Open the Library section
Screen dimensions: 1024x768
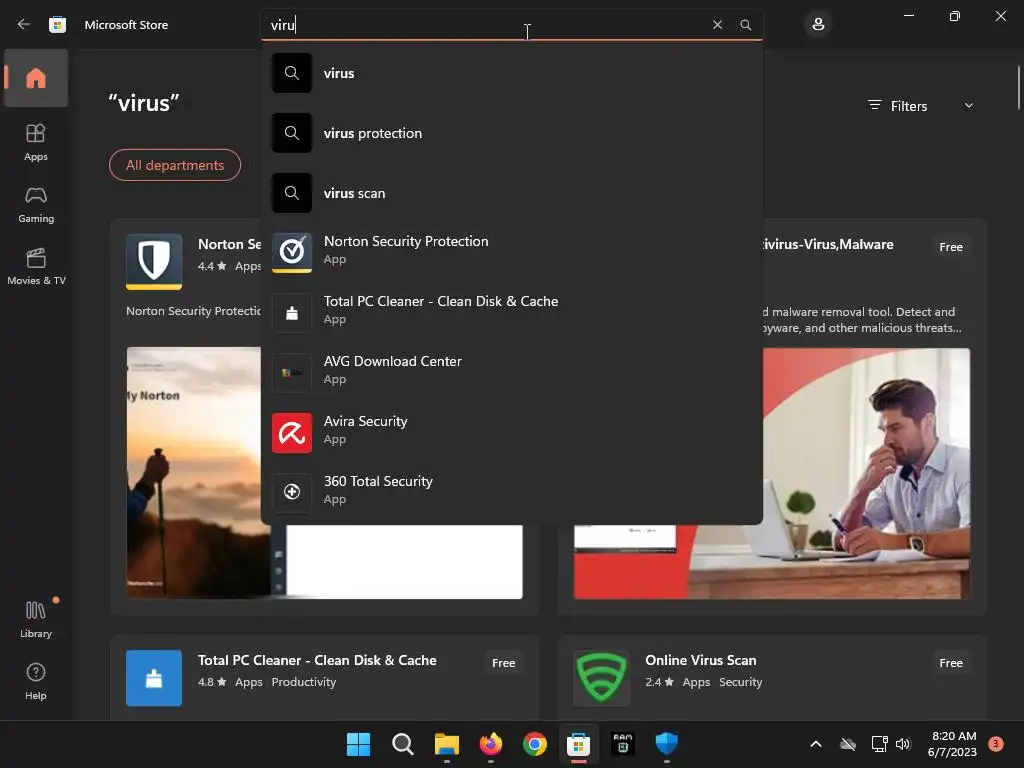tap(36, 619)
